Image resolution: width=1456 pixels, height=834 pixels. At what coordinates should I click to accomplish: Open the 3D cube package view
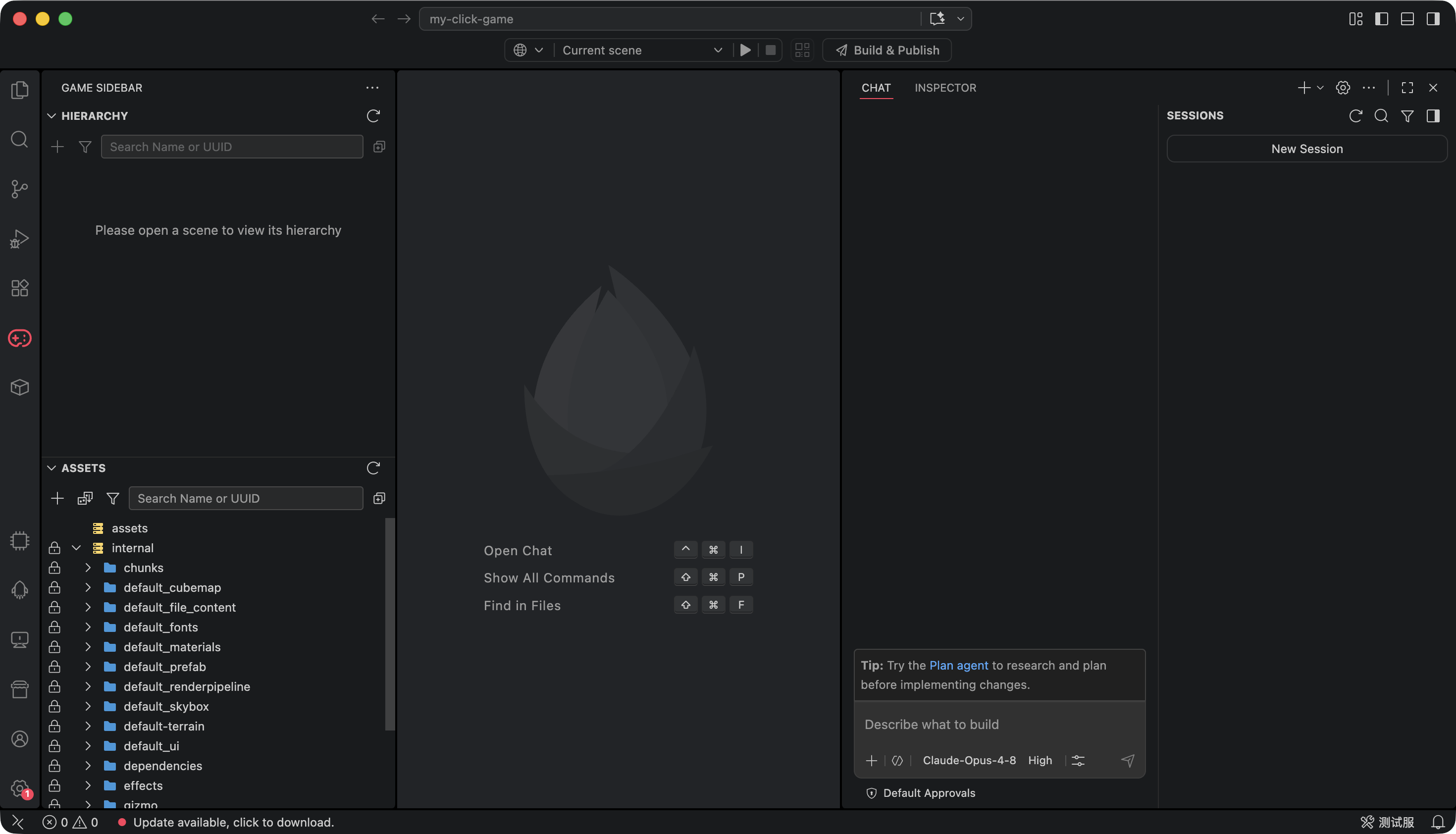point(19,388)
